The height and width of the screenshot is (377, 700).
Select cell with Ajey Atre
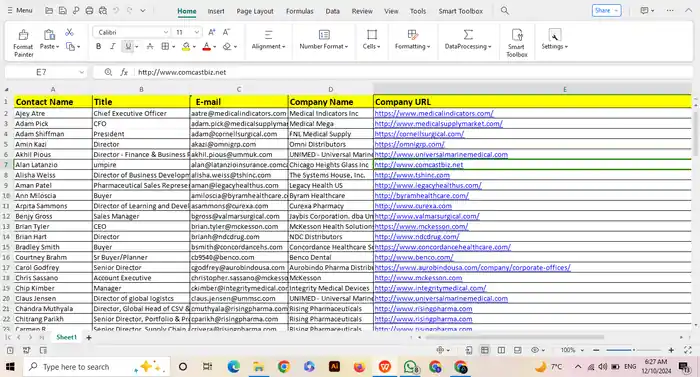tap(53, 113)
